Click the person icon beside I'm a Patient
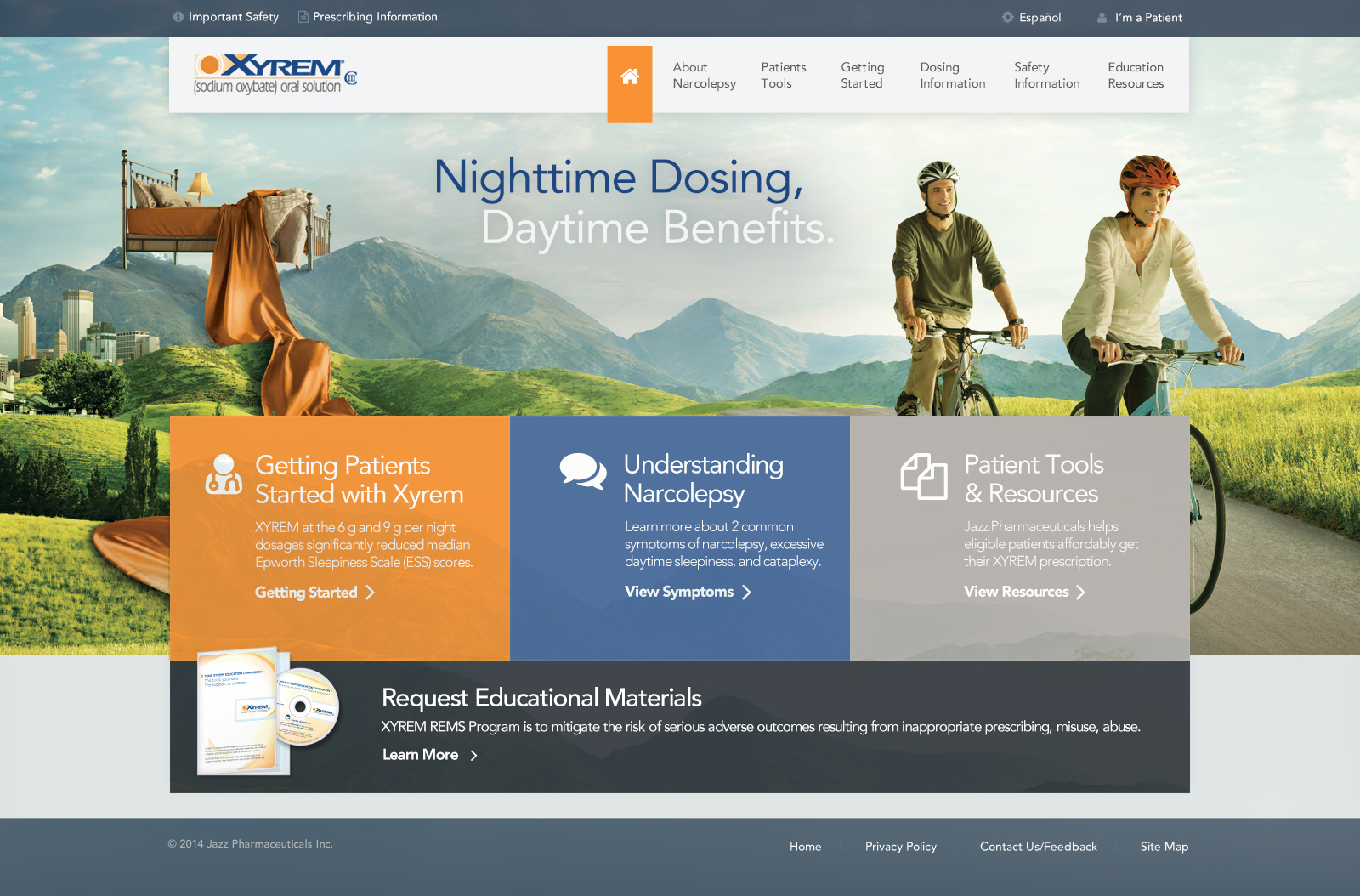 coord(1102,17)
